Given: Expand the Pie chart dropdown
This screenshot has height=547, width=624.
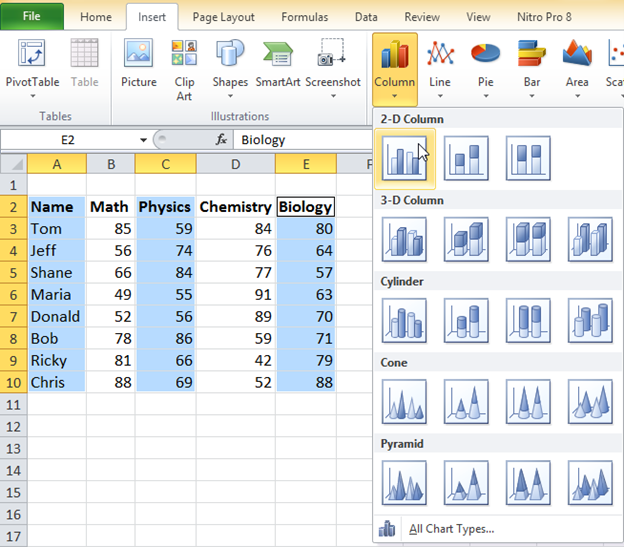Looking at the screenshot, I should [485, 68].
